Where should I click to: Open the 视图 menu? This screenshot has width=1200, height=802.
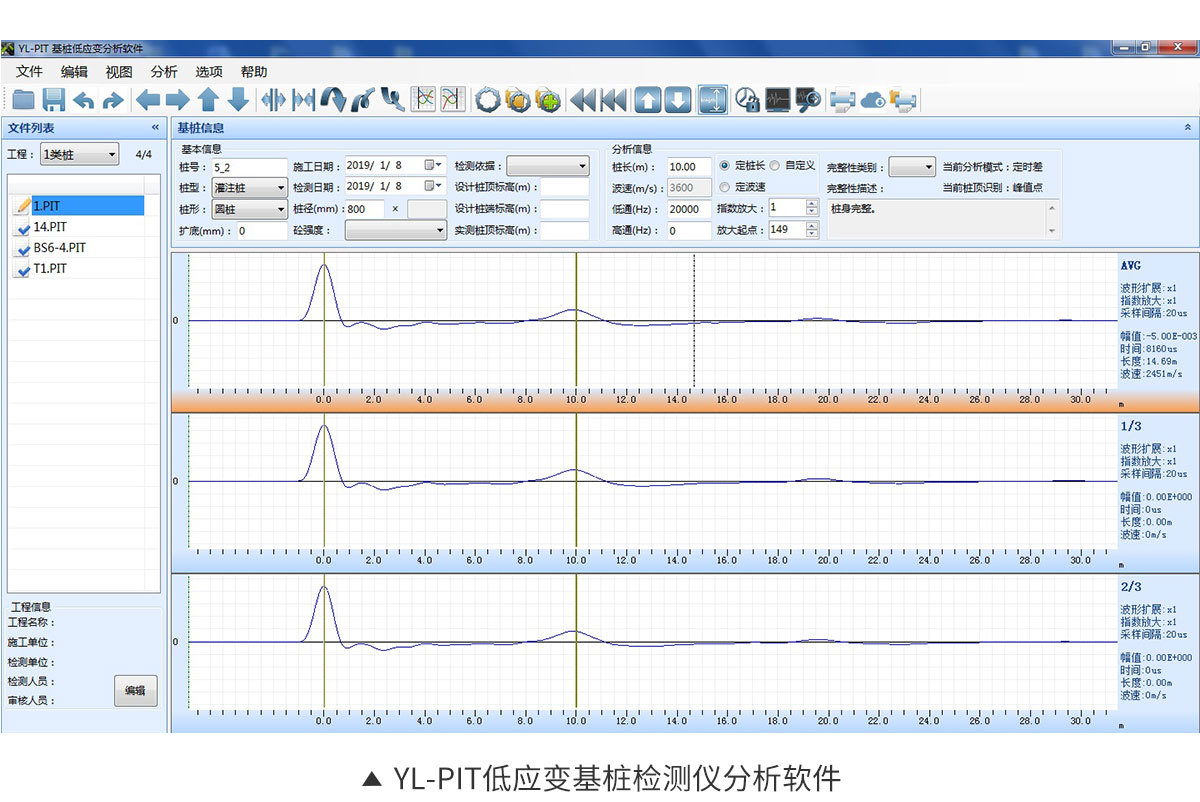click(x=119, y=72)
